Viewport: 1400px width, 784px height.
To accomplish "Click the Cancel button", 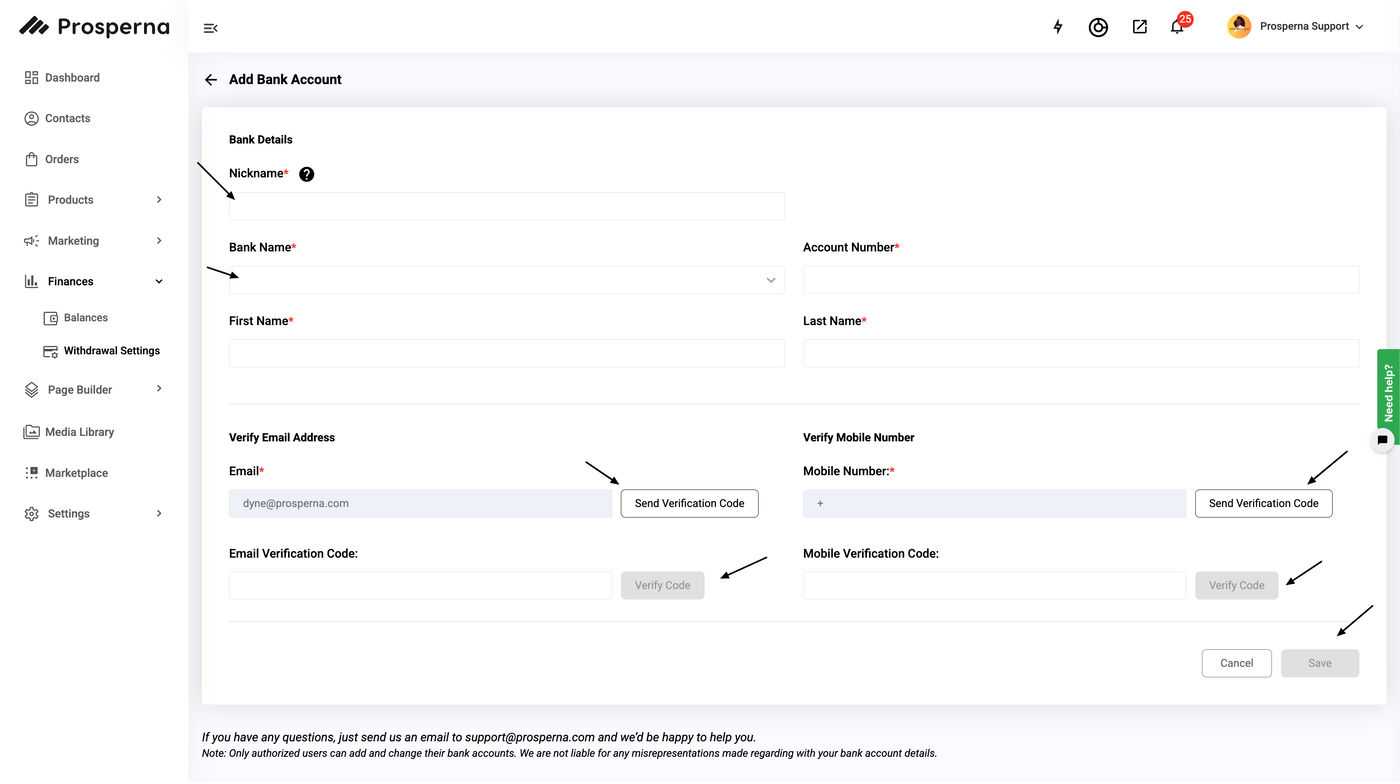I will (x=1236, y=663).
